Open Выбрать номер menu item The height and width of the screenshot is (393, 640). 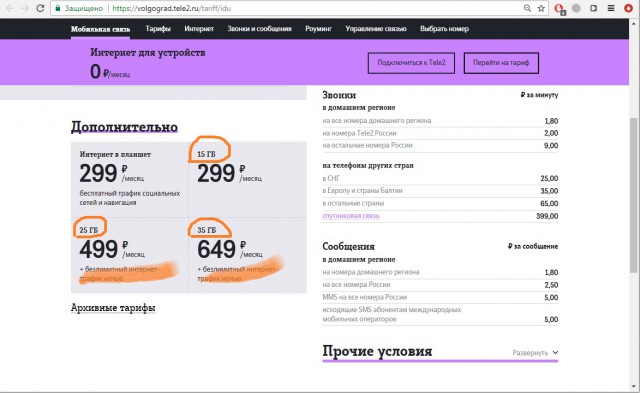(x=444, y=29)
